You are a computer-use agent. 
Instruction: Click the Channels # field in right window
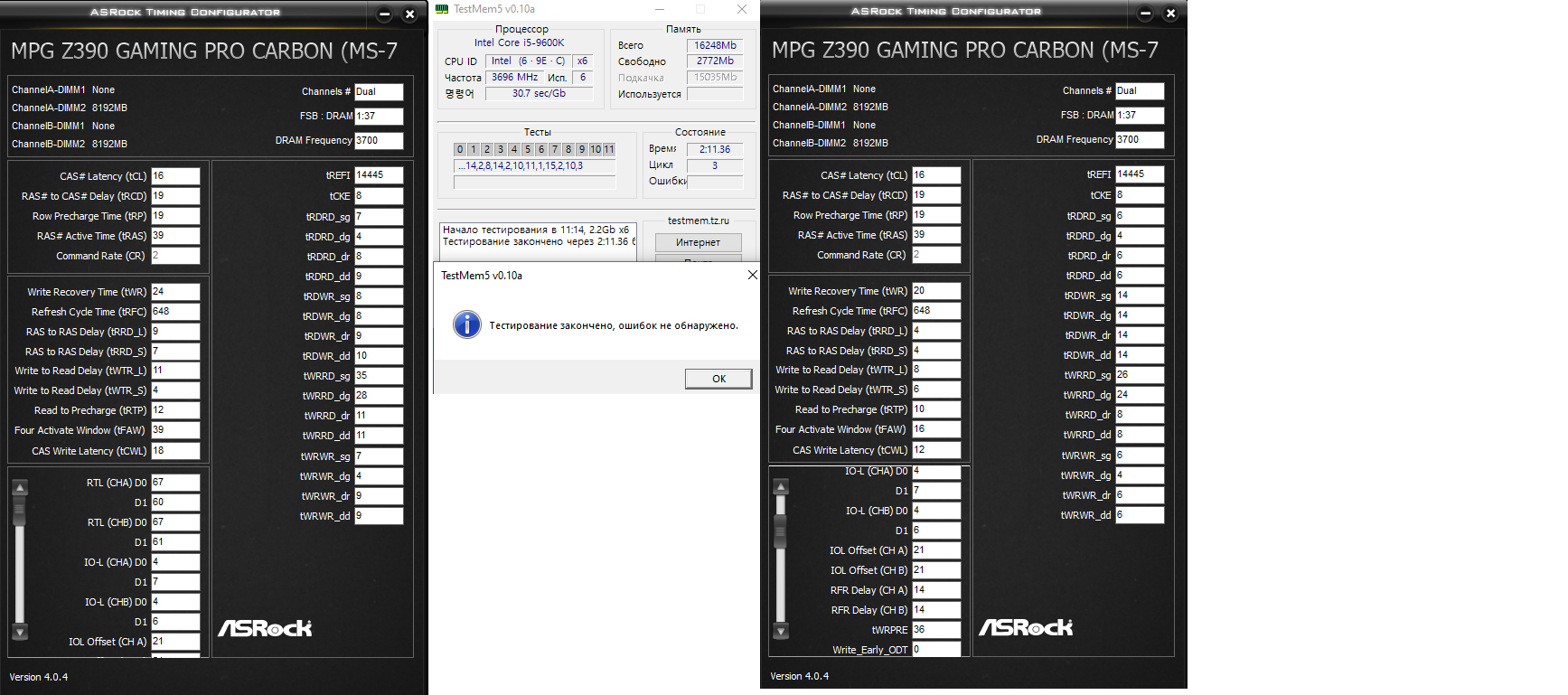(1140, 90)
